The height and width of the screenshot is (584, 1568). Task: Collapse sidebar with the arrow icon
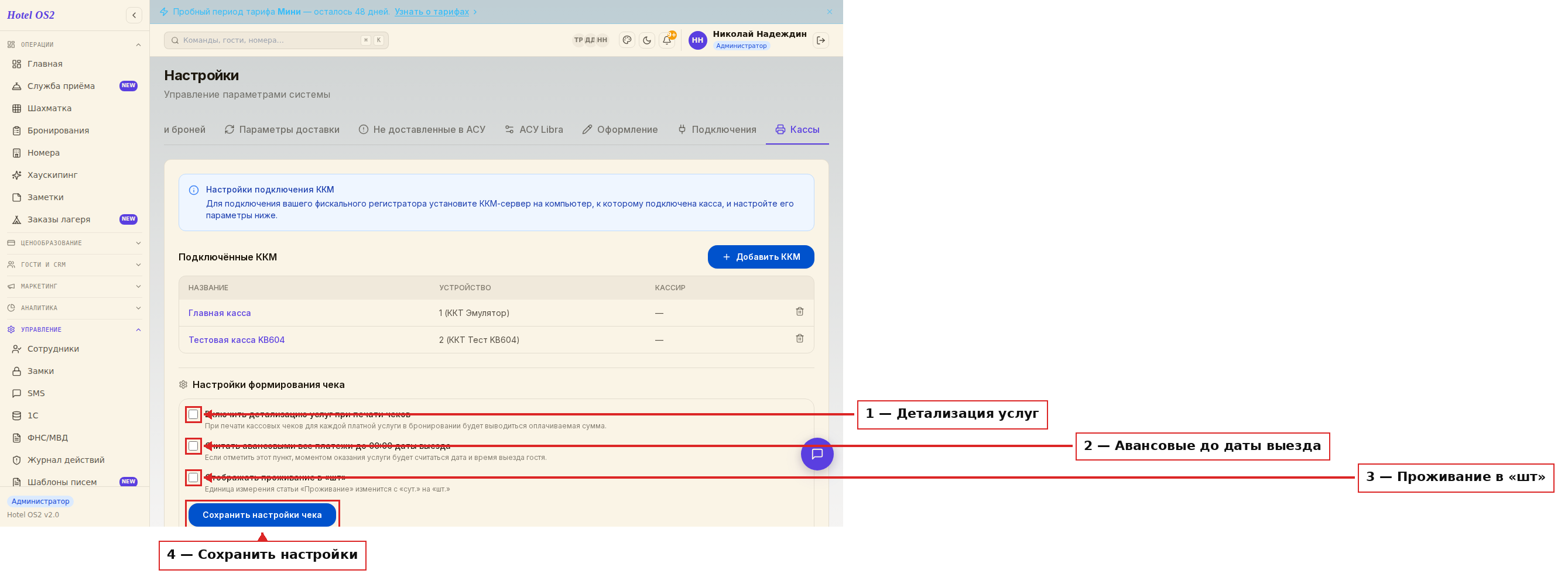pos(134,15)
